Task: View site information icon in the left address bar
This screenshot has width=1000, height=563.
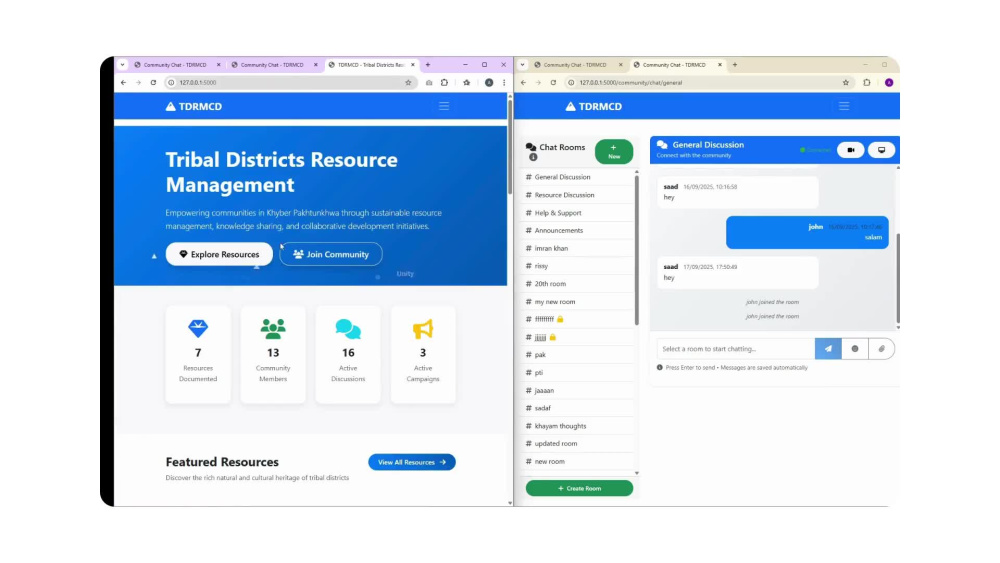Action: [x=171, y=82]
